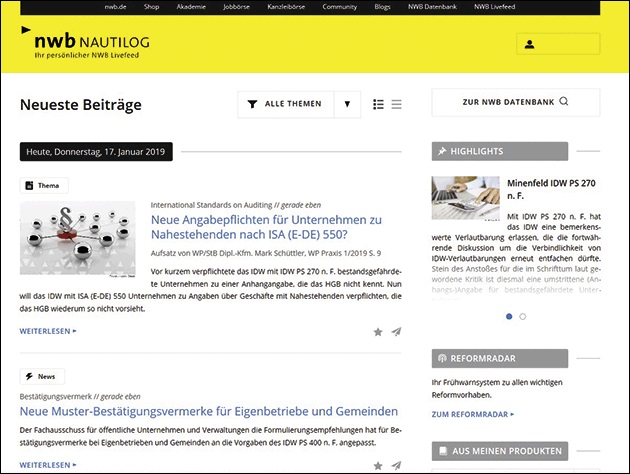Star the Muster-Bestätigungsvermerke news item
The width and height of the screenshot is (630, 474).
click(x=378, y=465)
